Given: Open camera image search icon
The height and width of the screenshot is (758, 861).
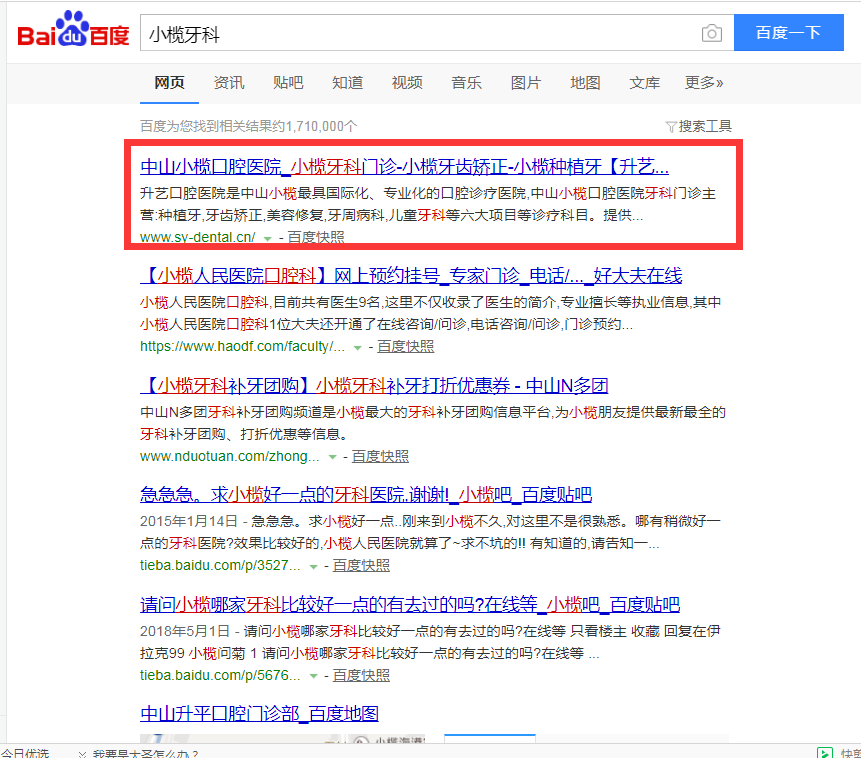Looking at the screenshot, I should point(712,34).
